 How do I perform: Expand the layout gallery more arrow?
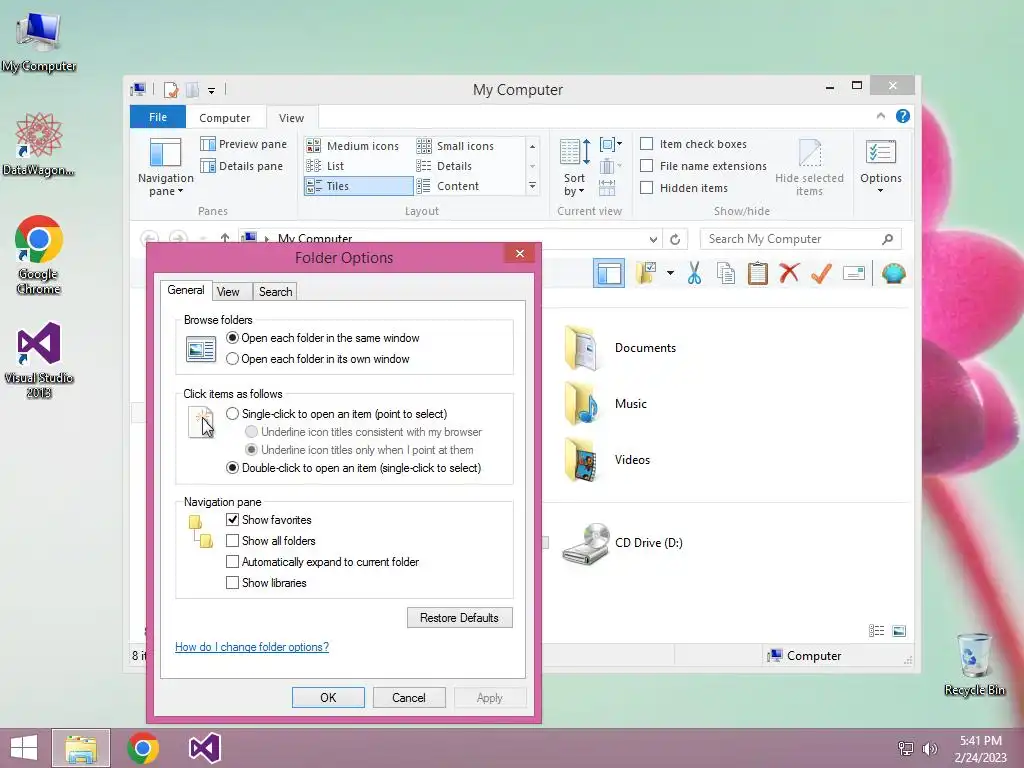(x=532, y=186)
